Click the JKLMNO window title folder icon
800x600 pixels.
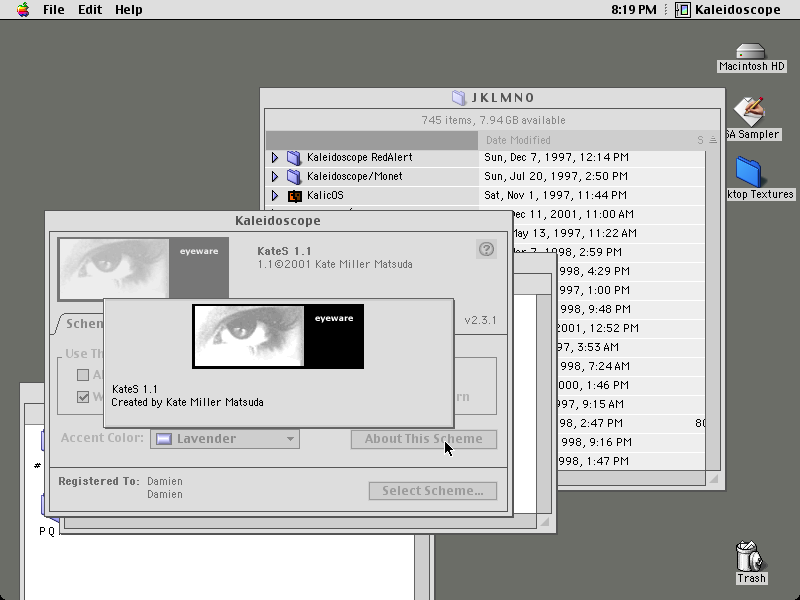coord(459,98)
